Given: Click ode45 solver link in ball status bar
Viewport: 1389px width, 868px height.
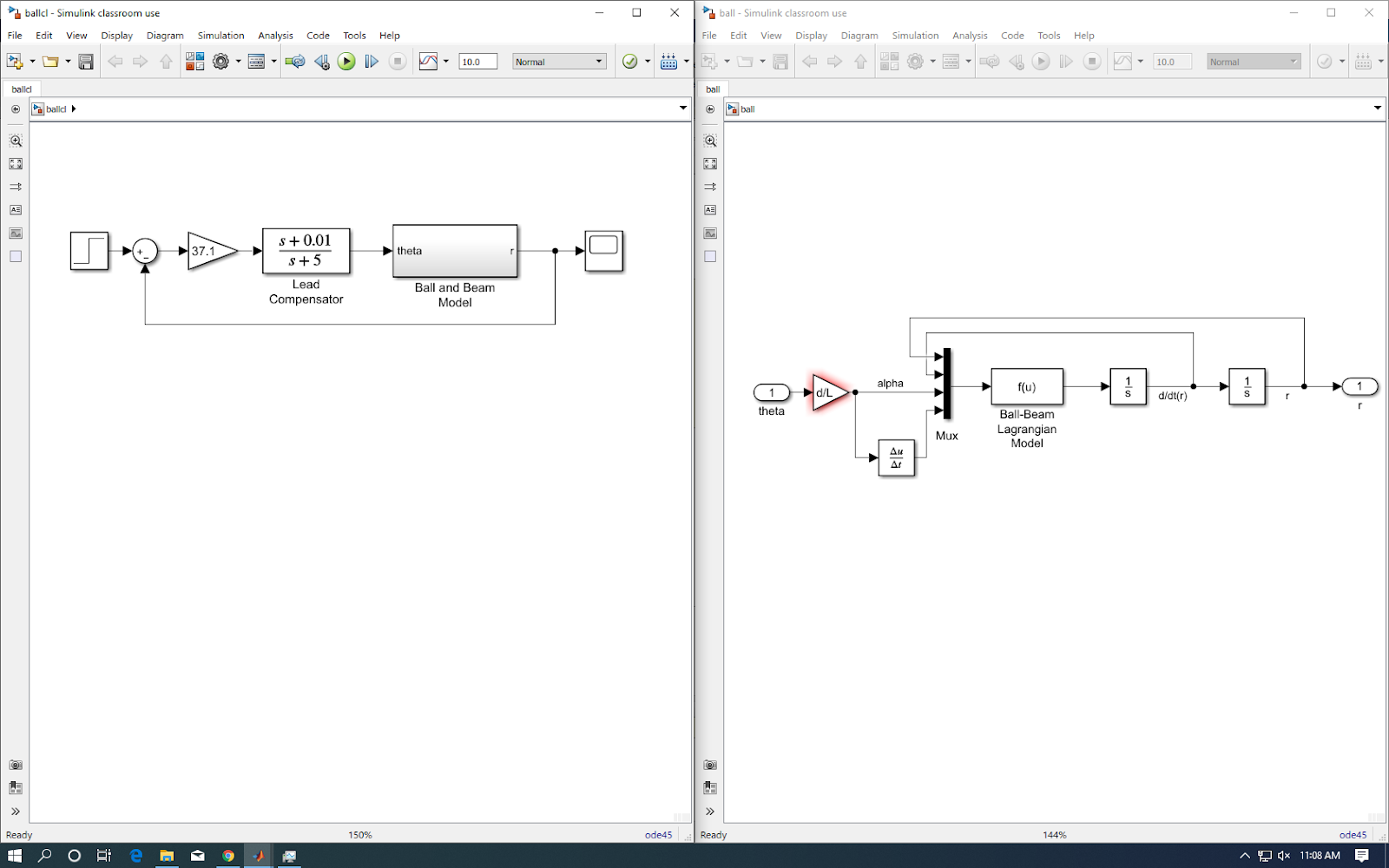Looking at the screenshot, I should pyautogui.click(x=1353, y=835).
